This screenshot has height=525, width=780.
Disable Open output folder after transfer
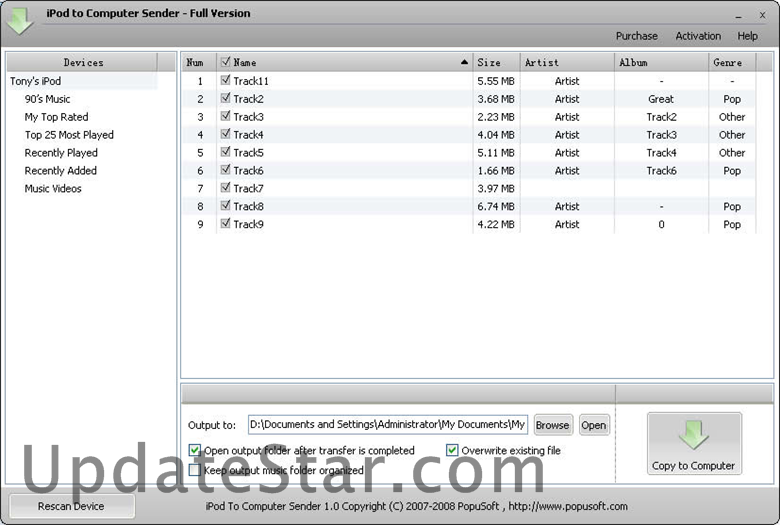(195, 450)
